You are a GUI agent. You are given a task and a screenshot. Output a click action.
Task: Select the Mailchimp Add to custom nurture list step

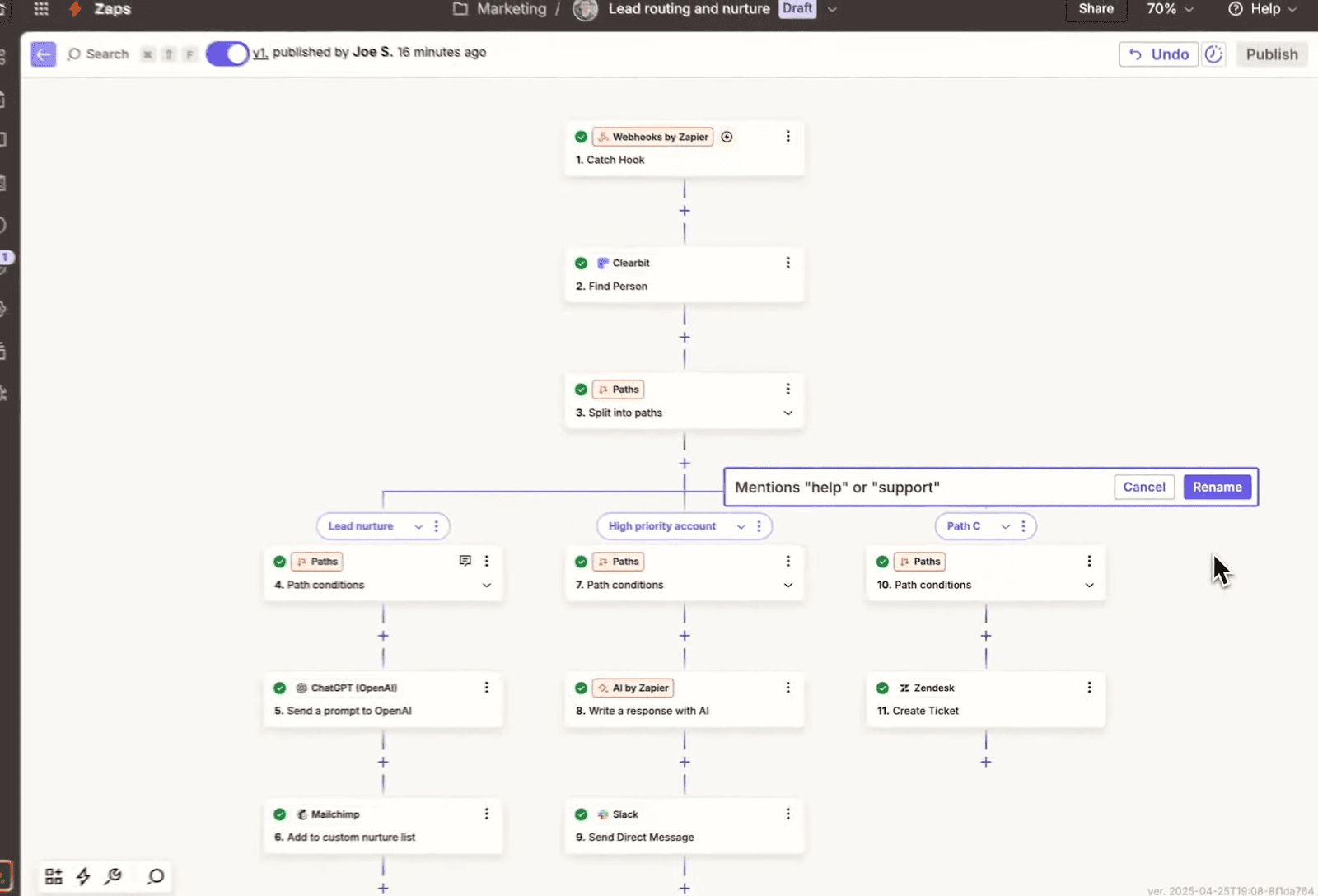[383, 826]
